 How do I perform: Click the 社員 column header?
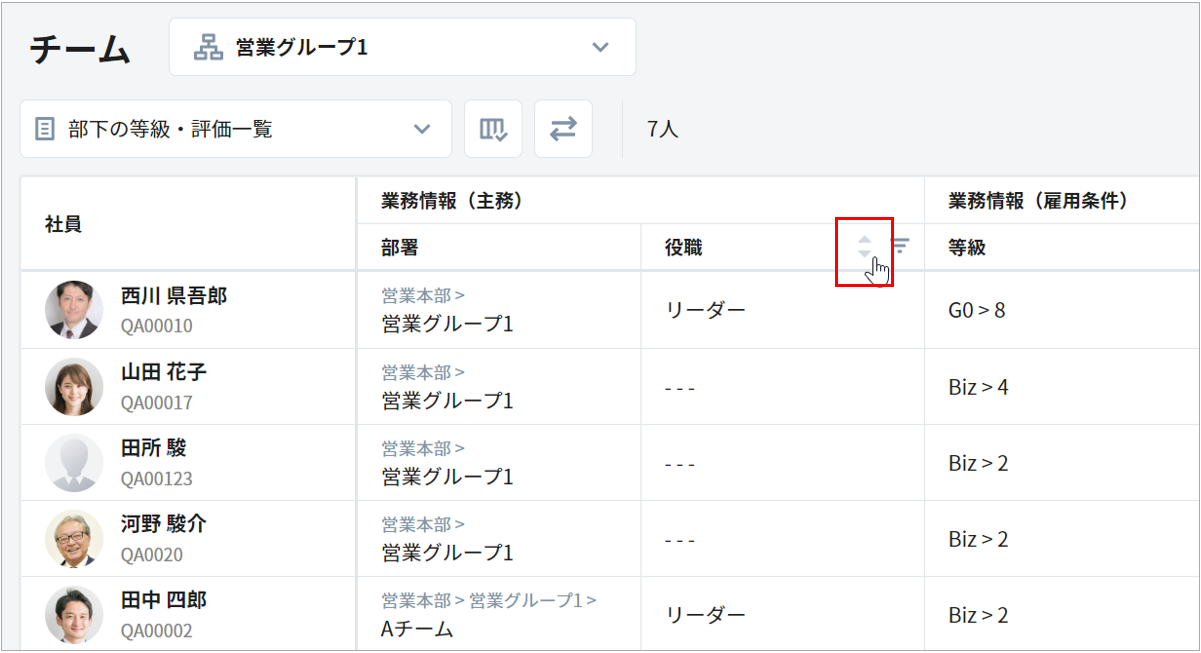coord(63,224)
